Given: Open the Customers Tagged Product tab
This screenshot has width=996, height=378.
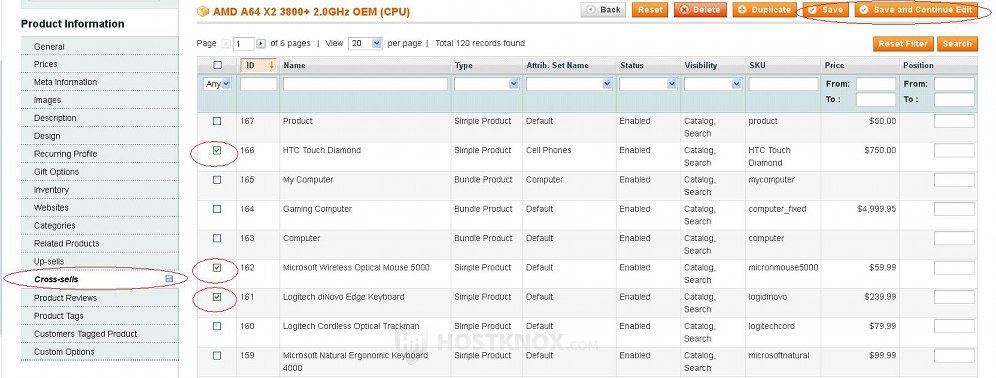Looking at the screenshot, I should pyautogui.click(x=100, y=334).
